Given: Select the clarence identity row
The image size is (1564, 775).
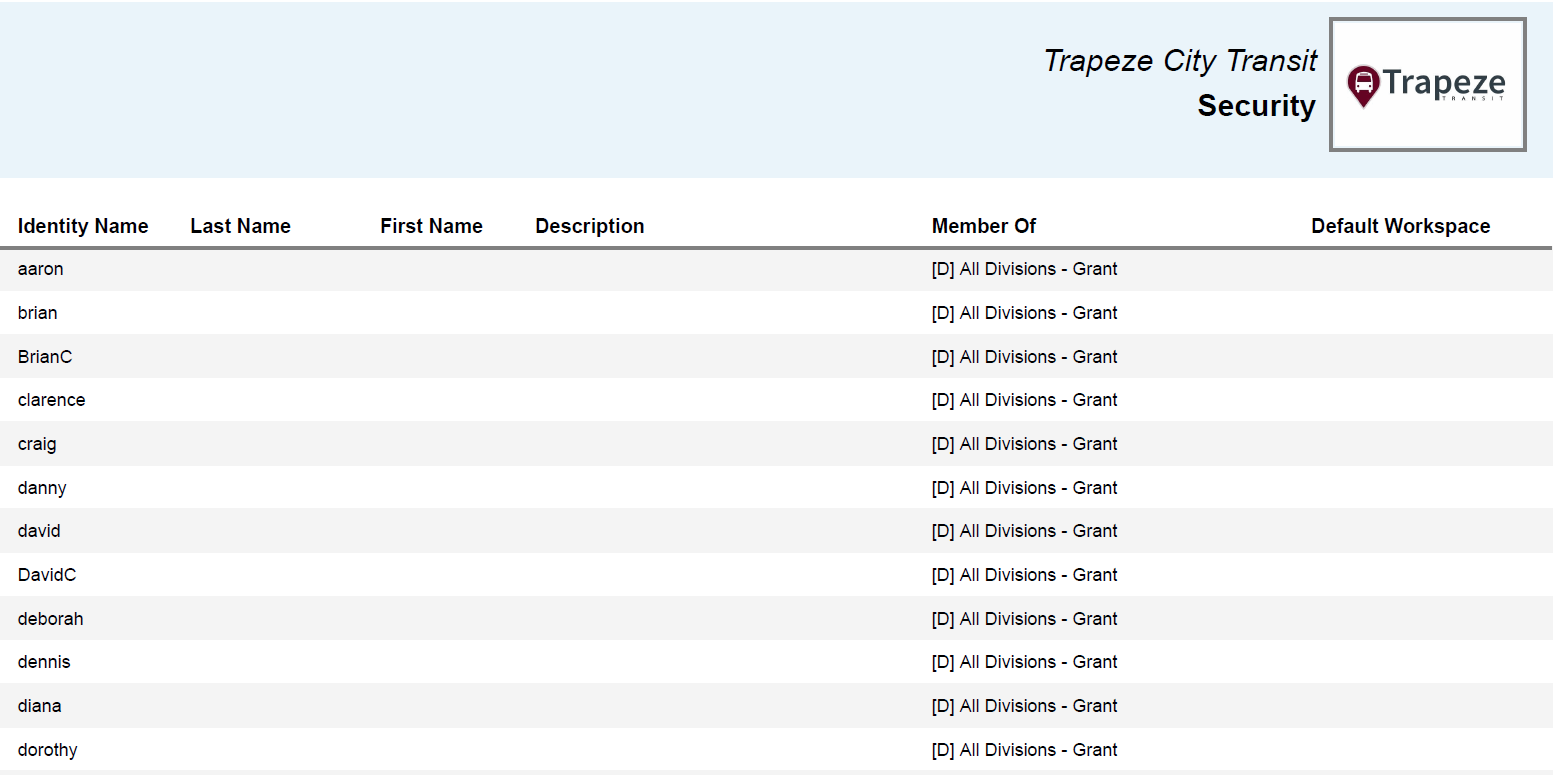Looking at the screenshot, I should (x=52, y=400).
